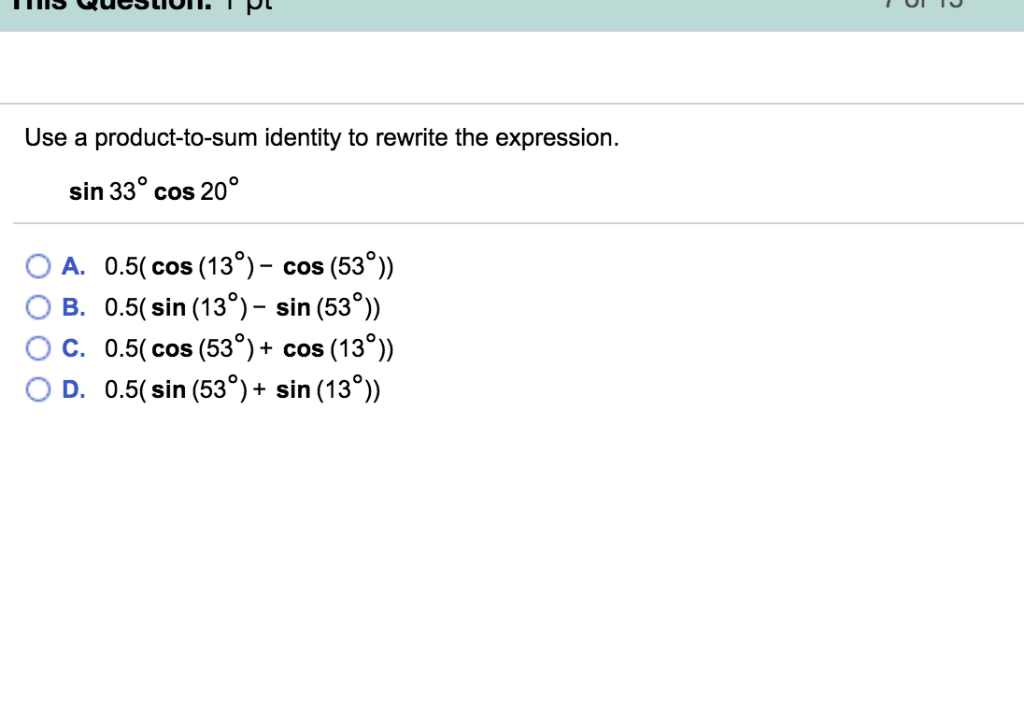Click the This Question: 1 pt header
The width and height of the screenshot is (1024, 706).
click(135, 8)
